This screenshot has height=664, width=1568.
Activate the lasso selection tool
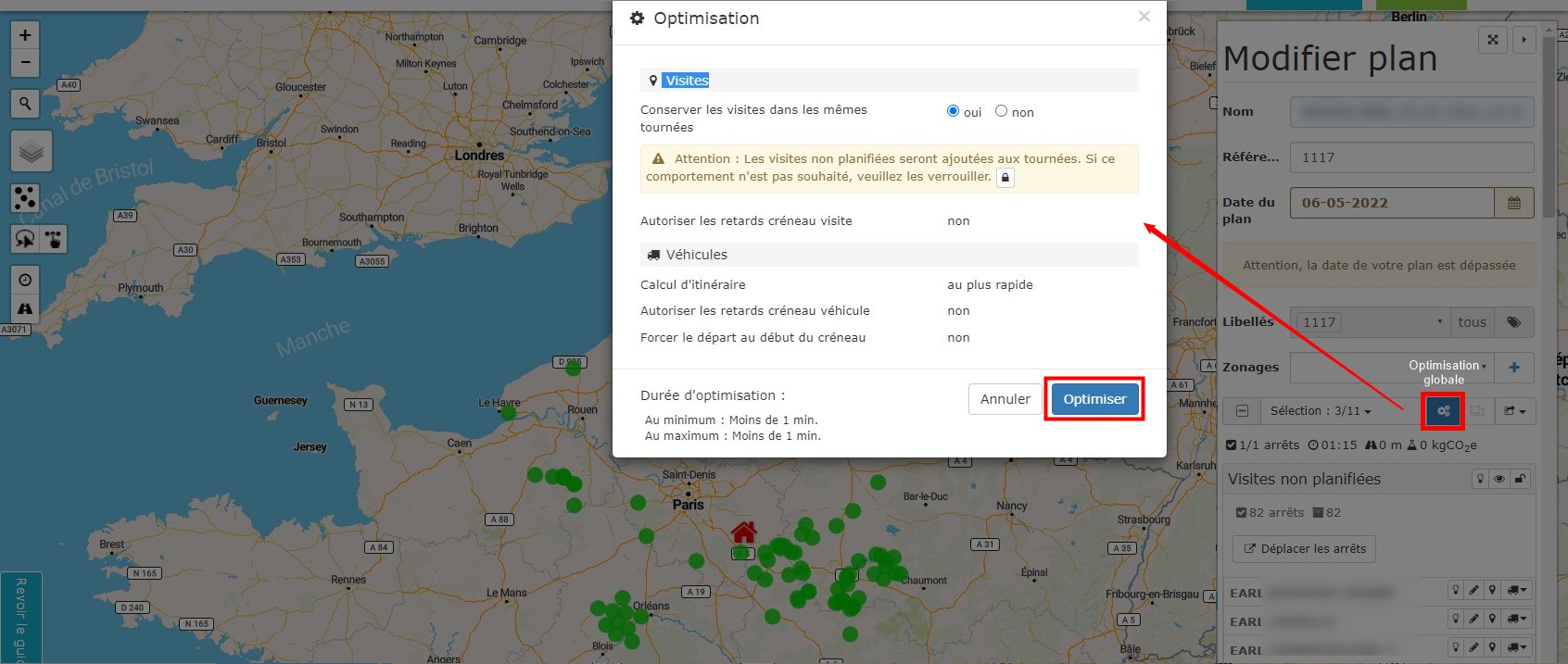pos(25,240)
